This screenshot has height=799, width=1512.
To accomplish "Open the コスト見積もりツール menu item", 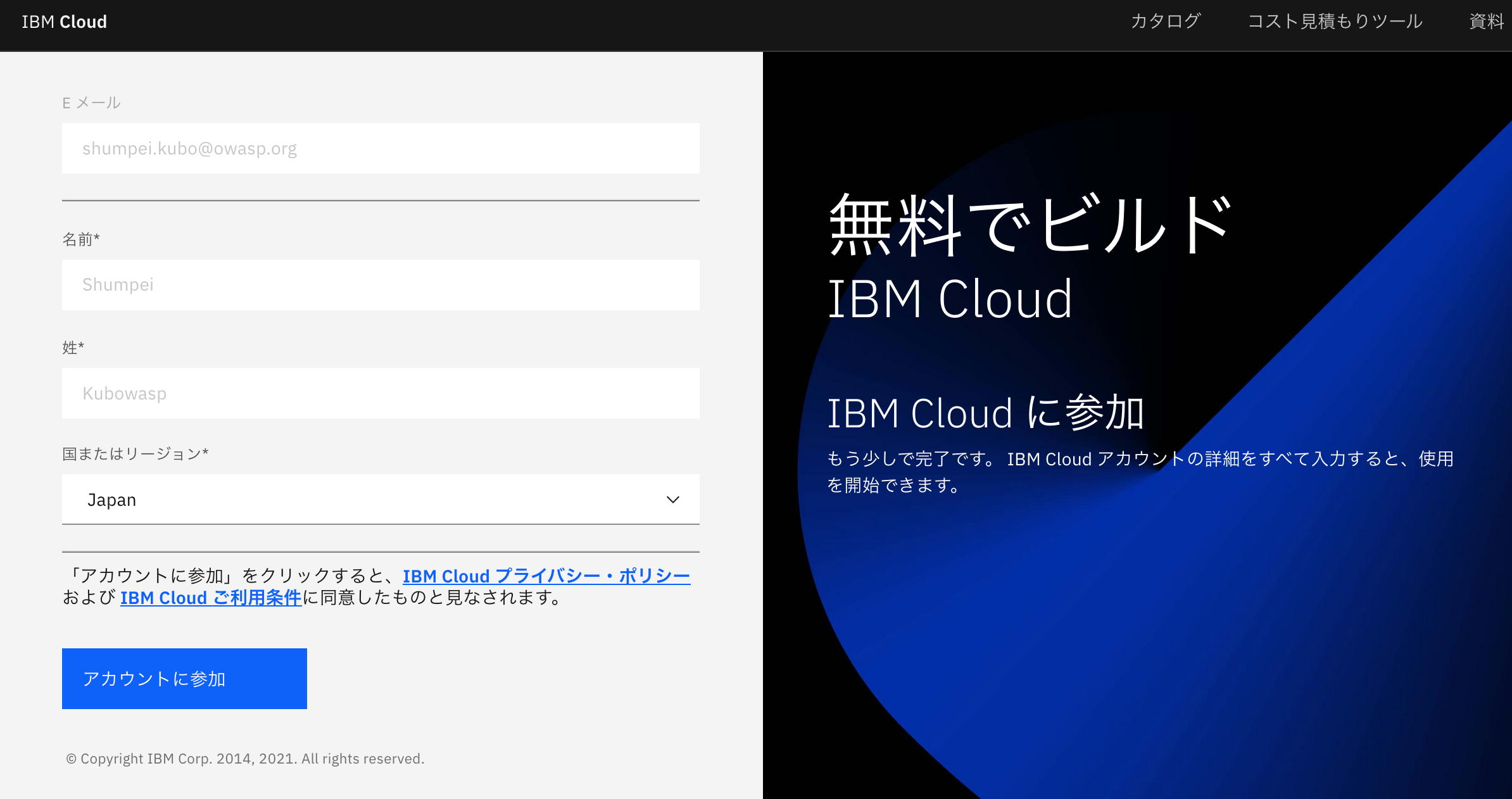I will (x=1336, y=22).
